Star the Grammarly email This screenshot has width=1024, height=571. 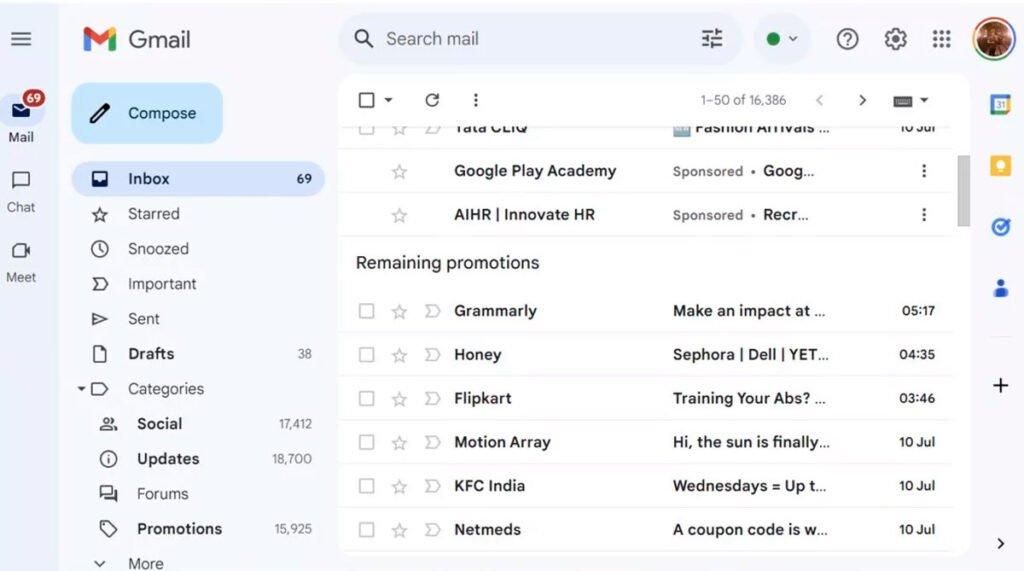(x=399, y=311)
